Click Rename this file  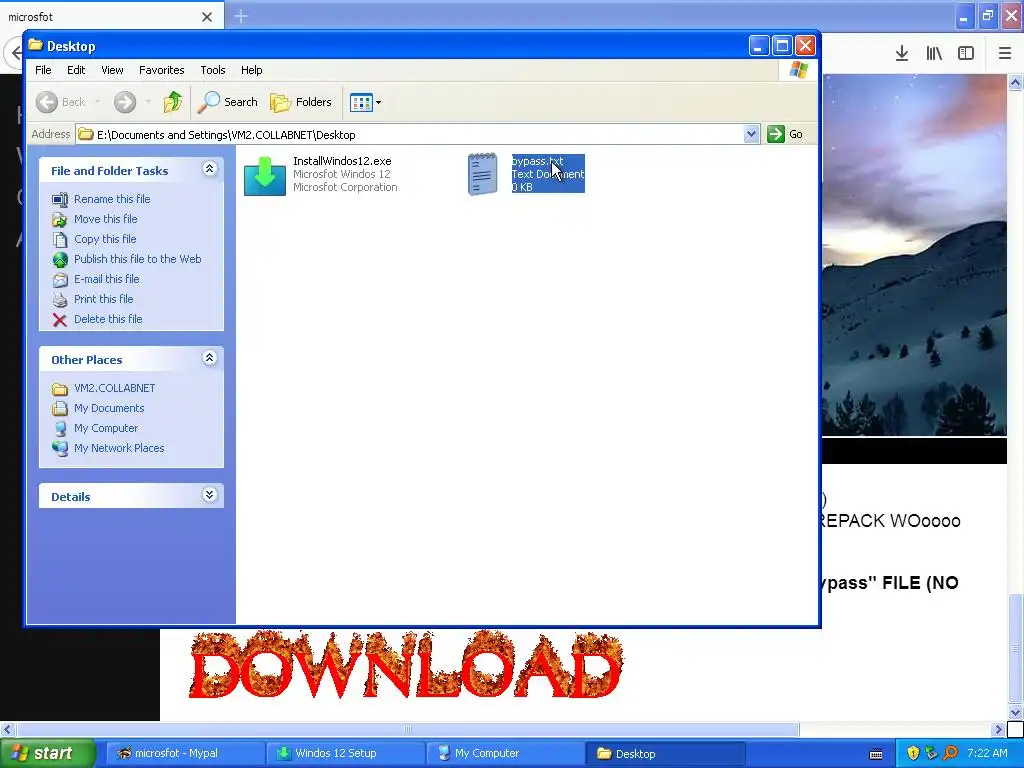[x=112, y=199]
